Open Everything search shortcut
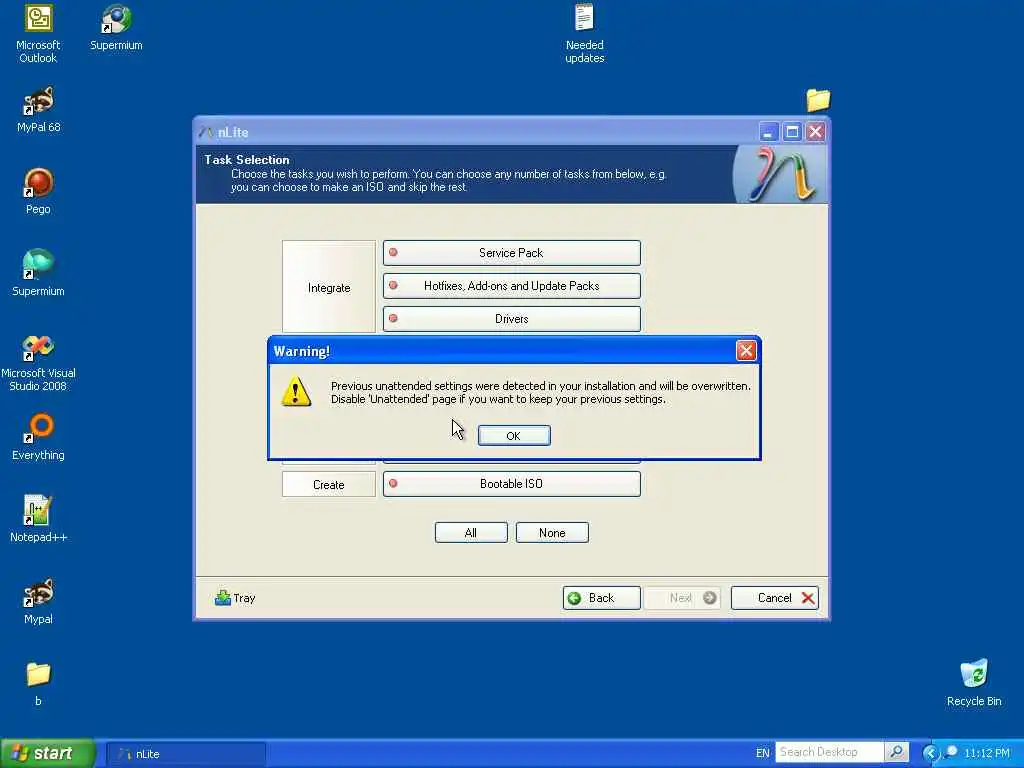This screenshot has width=1024, height=768. point(39,438)
